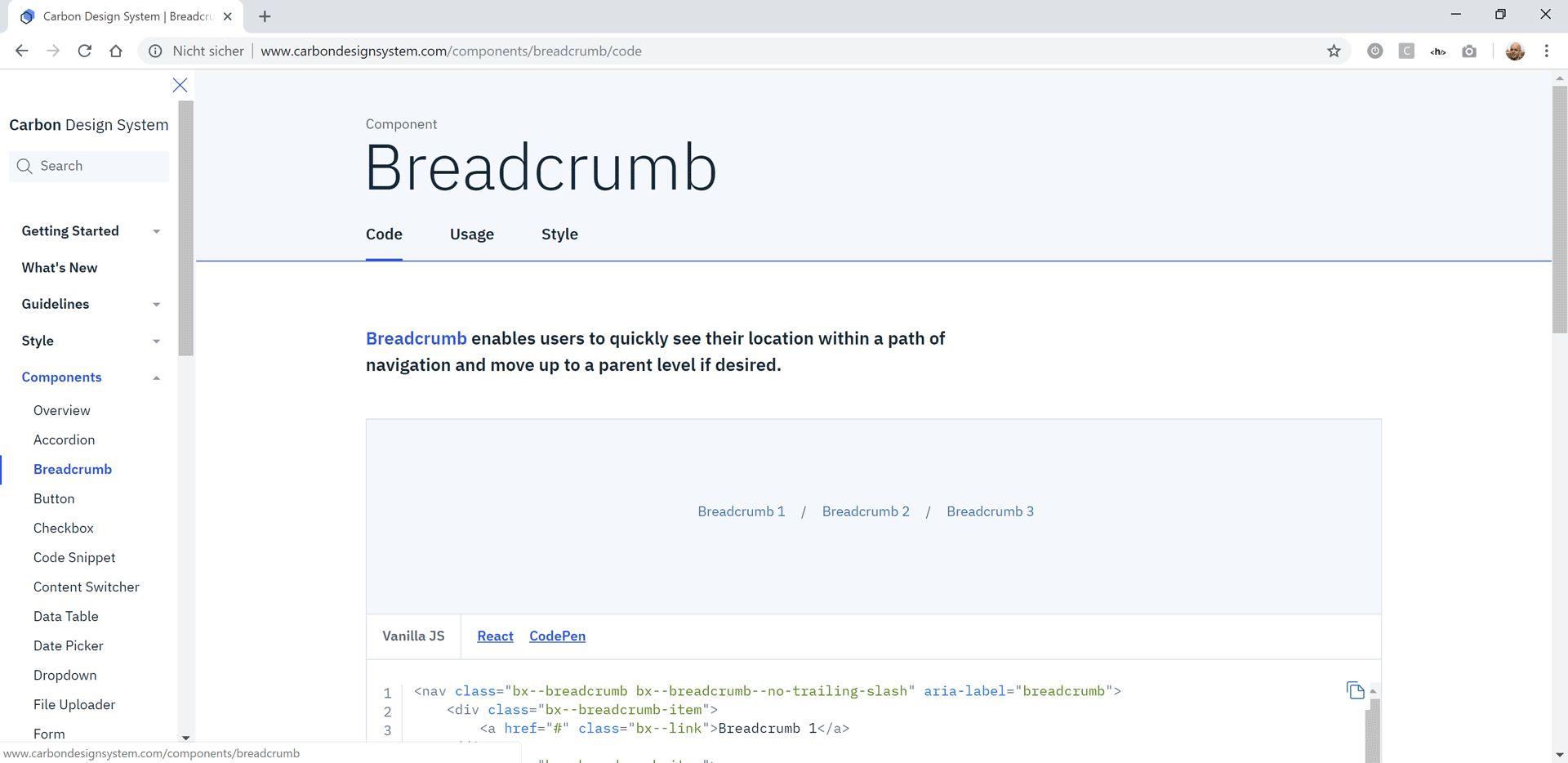Screen dimensions: 1568x763
Task: Click the browser forward arrow
Action: 53,51
